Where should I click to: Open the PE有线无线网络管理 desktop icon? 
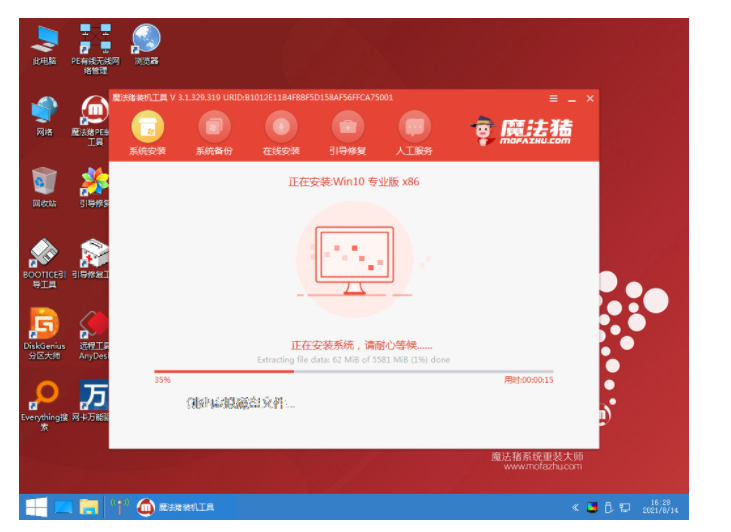tap(95, 49)
